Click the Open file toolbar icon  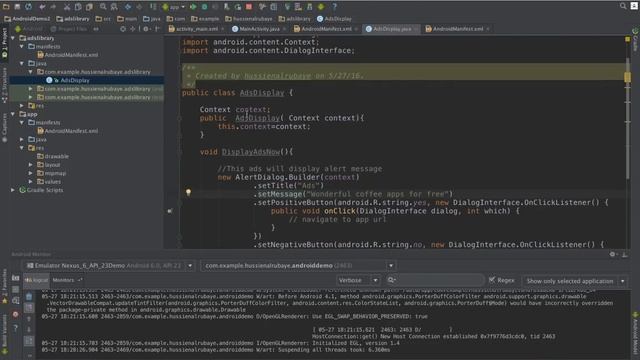pos(6,7)
